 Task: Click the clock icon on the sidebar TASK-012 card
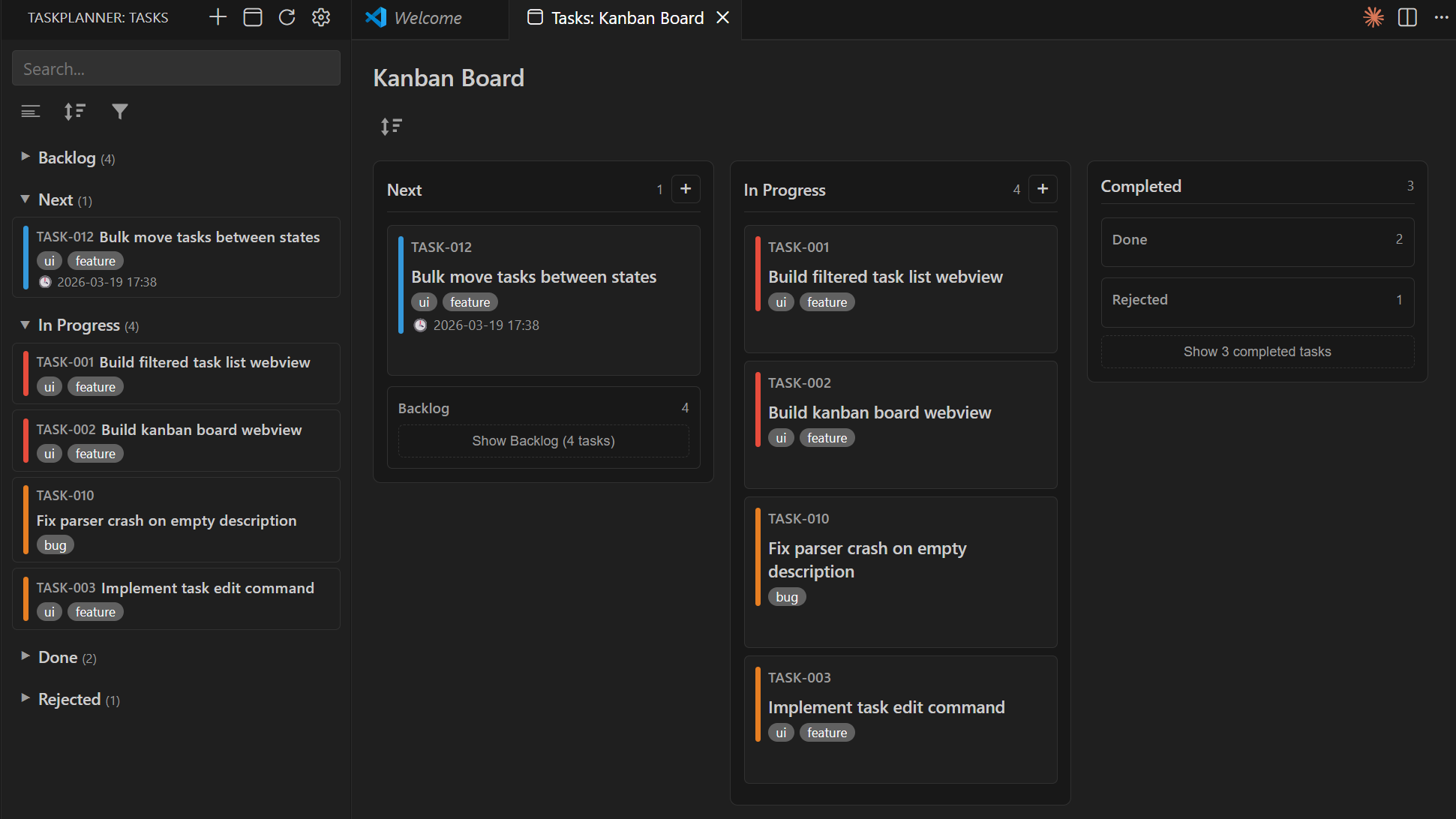(x=45, y=282)
